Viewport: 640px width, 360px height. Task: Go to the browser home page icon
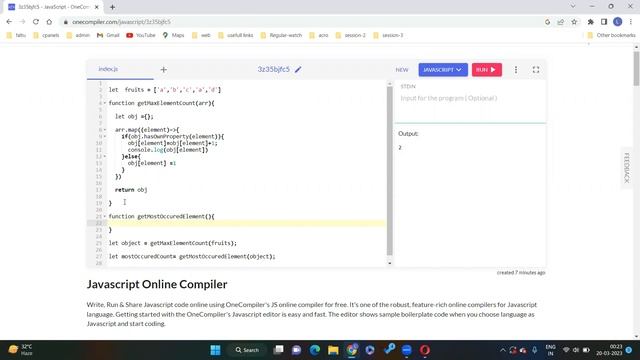tap(49, 22)
